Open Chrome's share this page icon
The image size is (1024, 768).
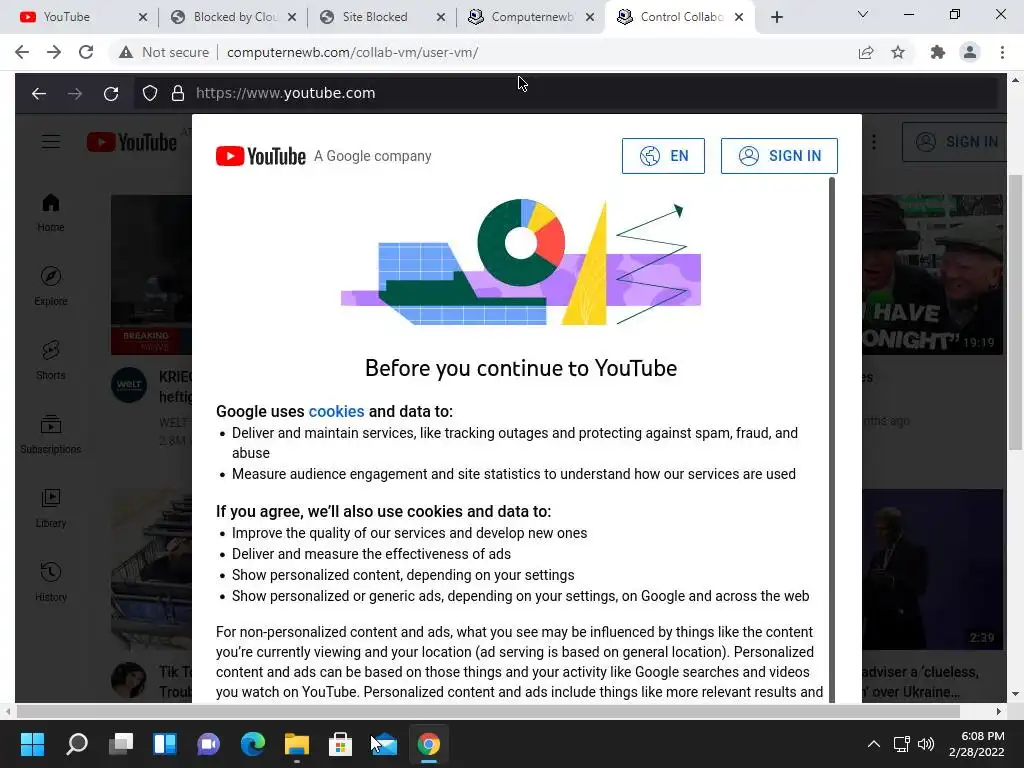click(x=866, y=52)
